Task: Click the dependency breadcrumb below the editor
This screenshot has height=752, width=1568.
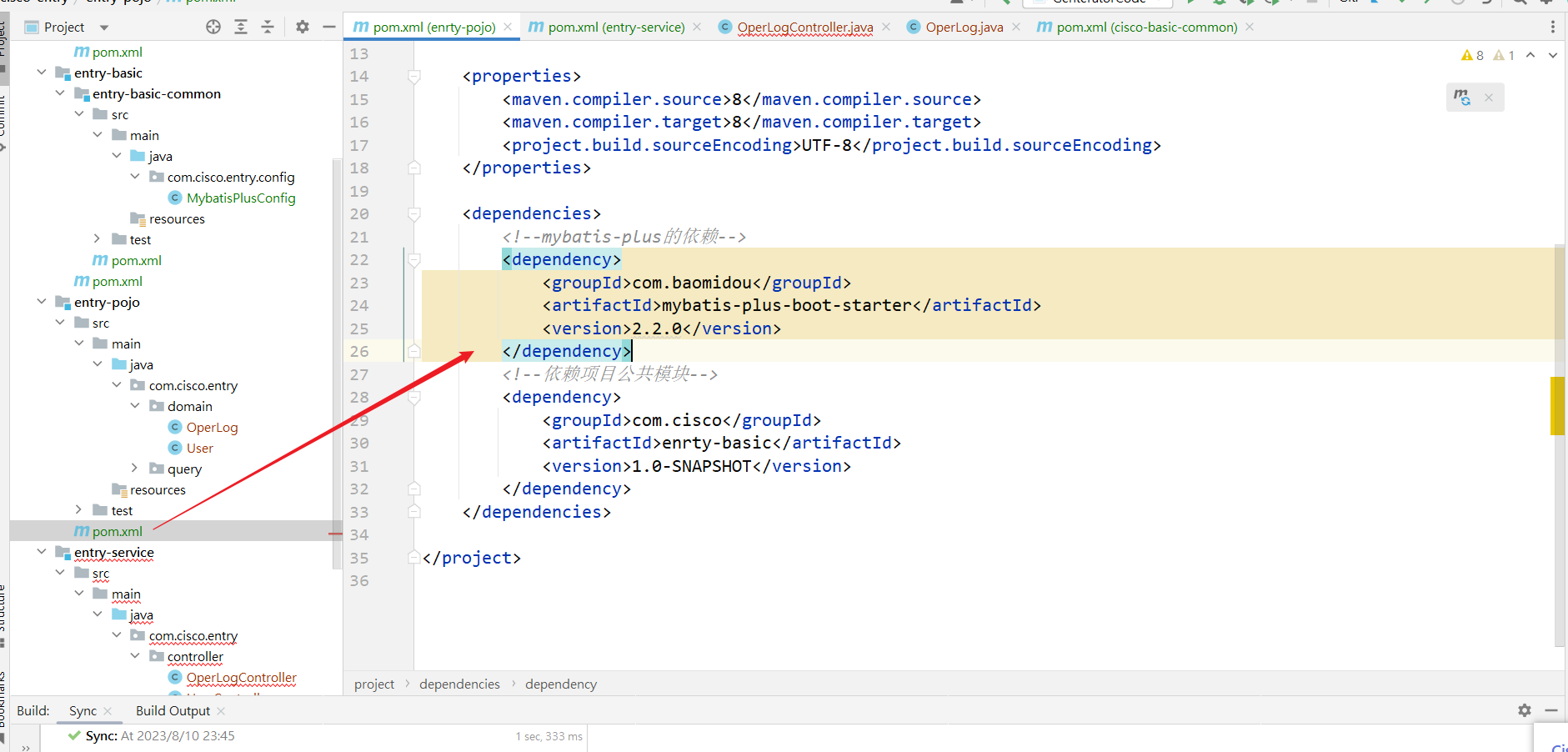Action: click(560, 684)
